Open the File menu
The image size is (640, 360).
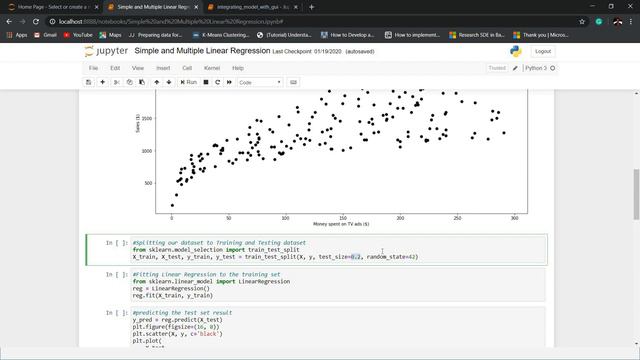tap(93, 68)
